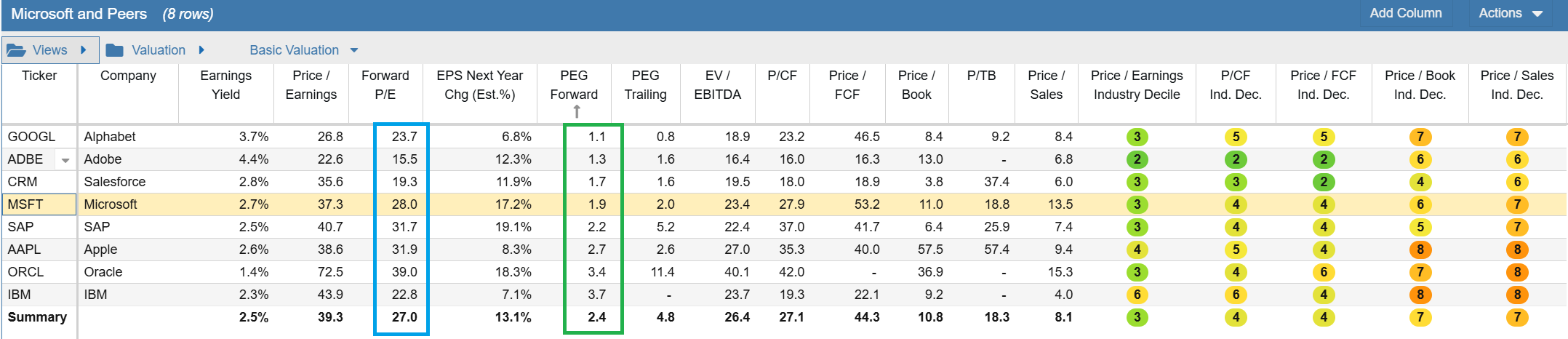The width and height of the screenshot is (1568, 339).
Task: Click Price / Sales Ind. Dec. header
Action: pyautogui.click(x=1516, y=85)
